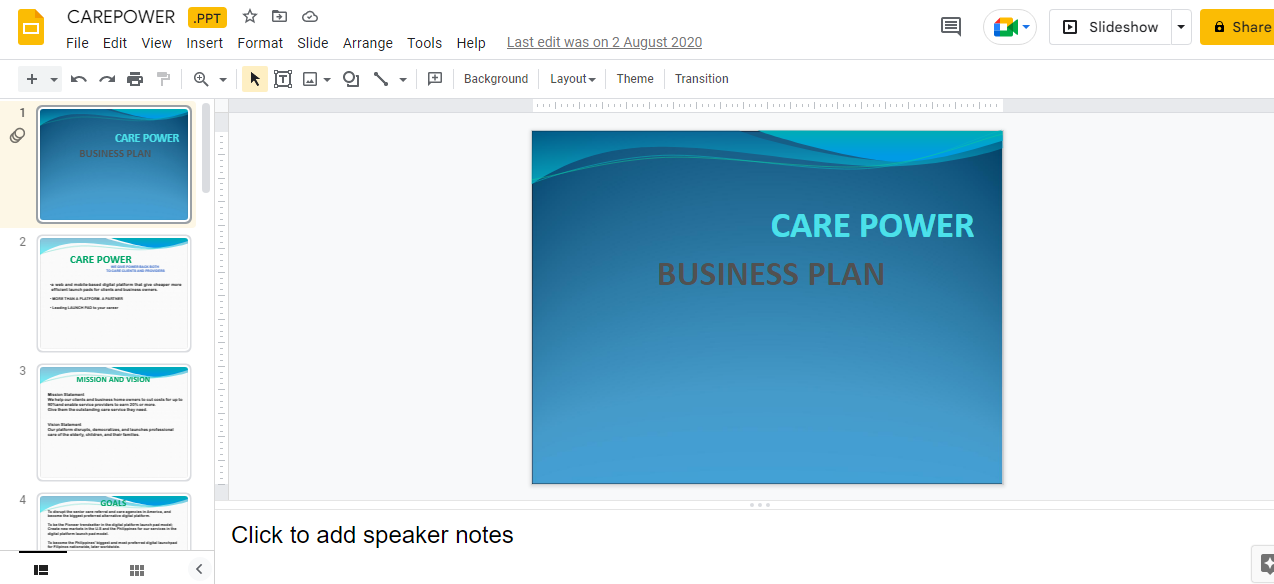Open the comment history icon
The height and width of the screenshot is (584, 1274).
(951, 27)
